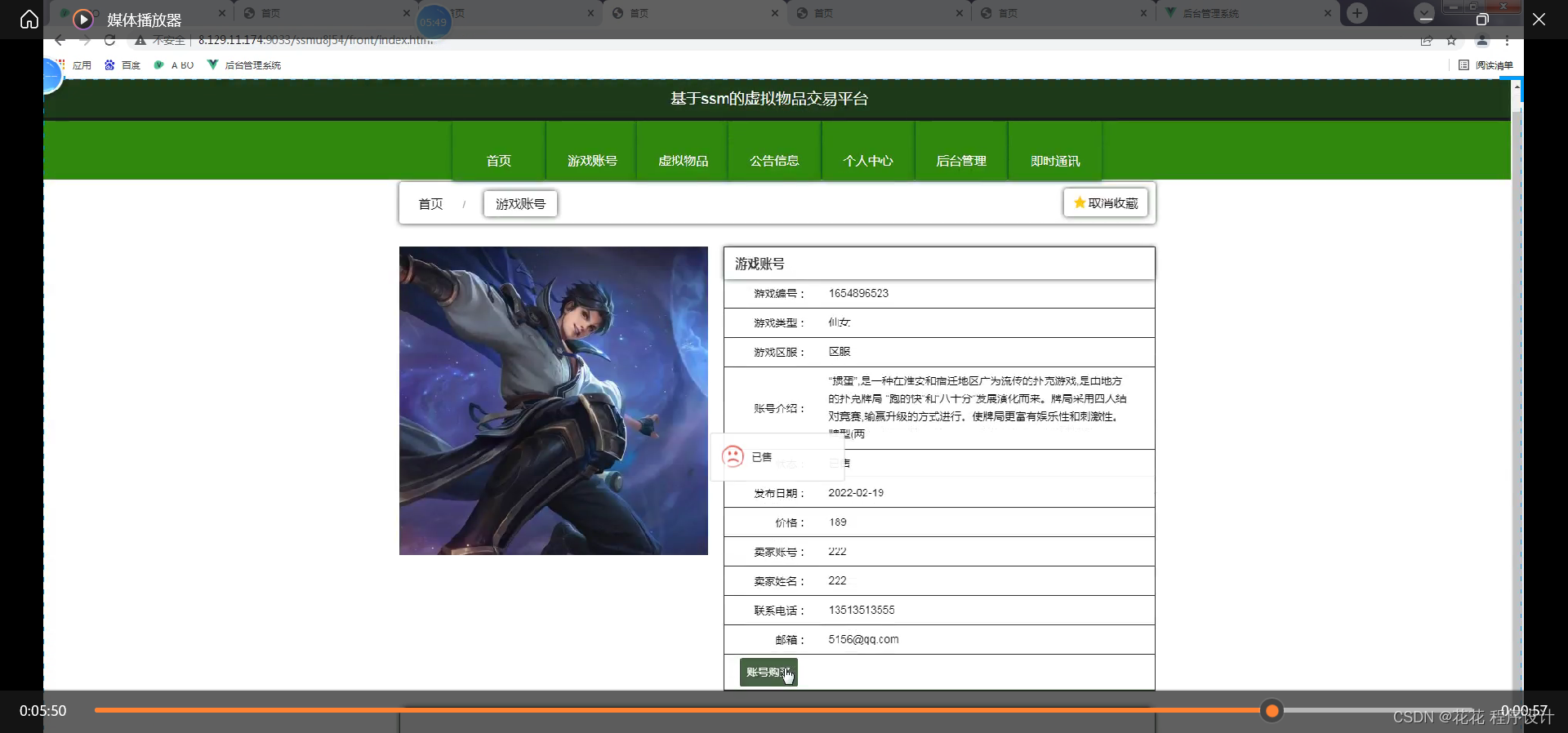Open the 即时通讯 navigation menu item
This screenshot has width=1568, height=733.
click(x=1055, y=150)
